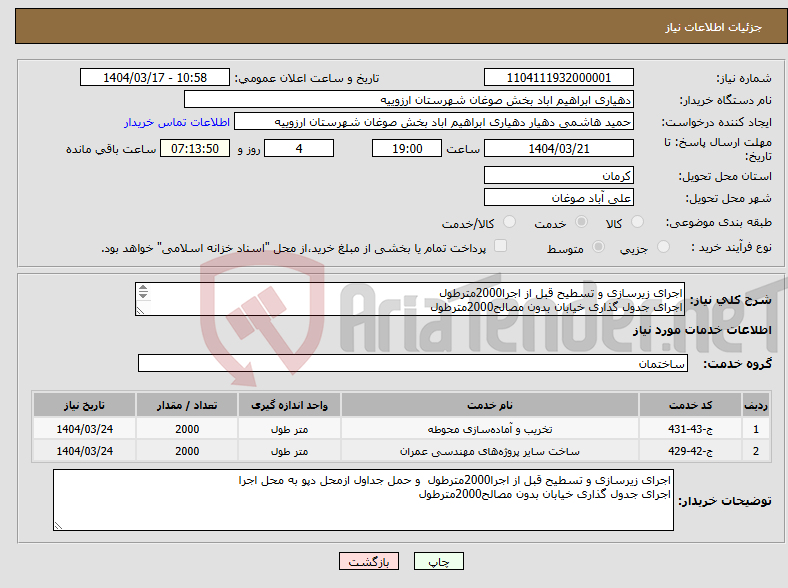Click quantity 2000 in row 2

pos(187,451)
